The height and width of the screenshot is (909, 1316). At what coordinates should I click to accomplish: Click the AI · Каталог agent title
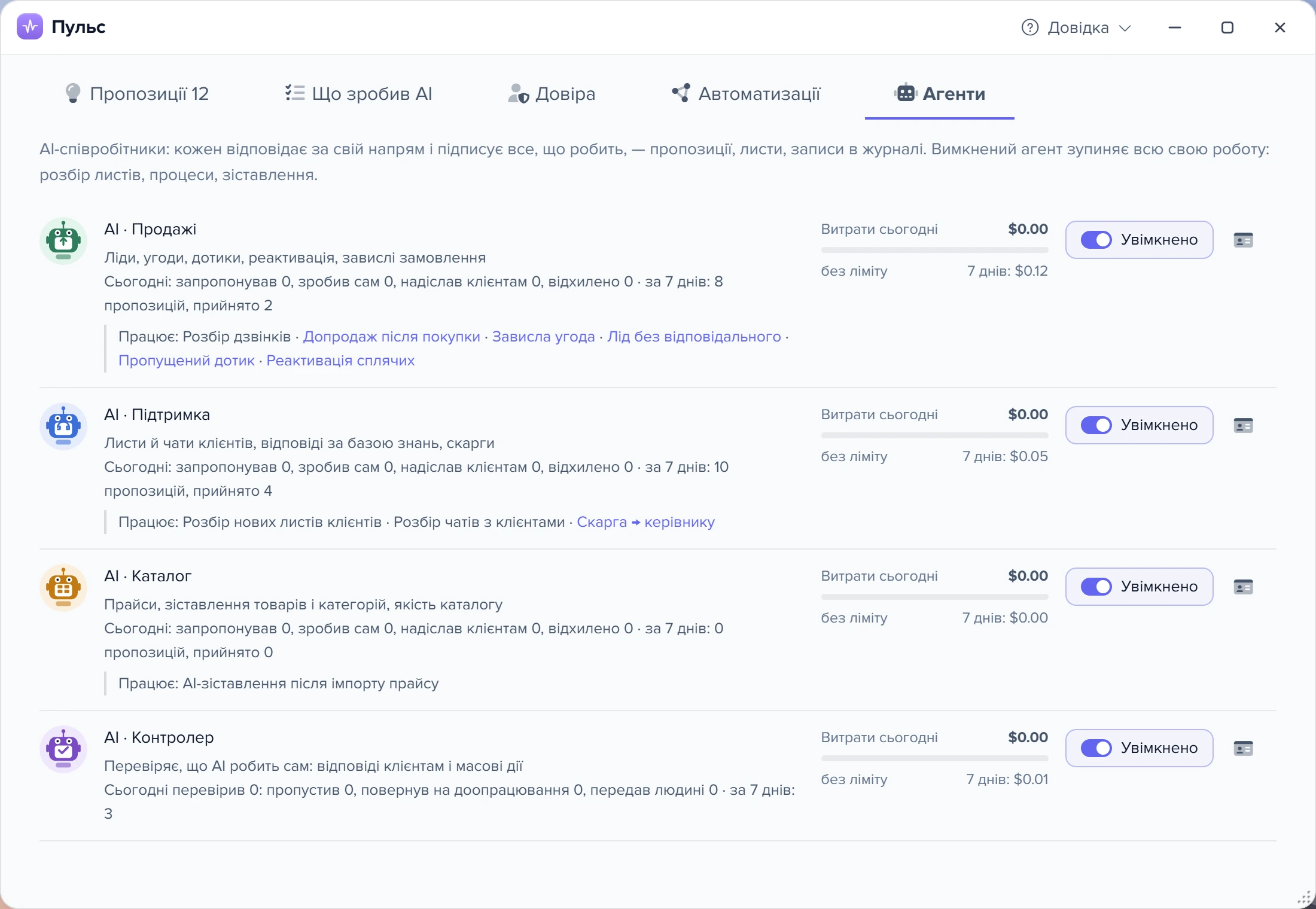click(148, 576)
